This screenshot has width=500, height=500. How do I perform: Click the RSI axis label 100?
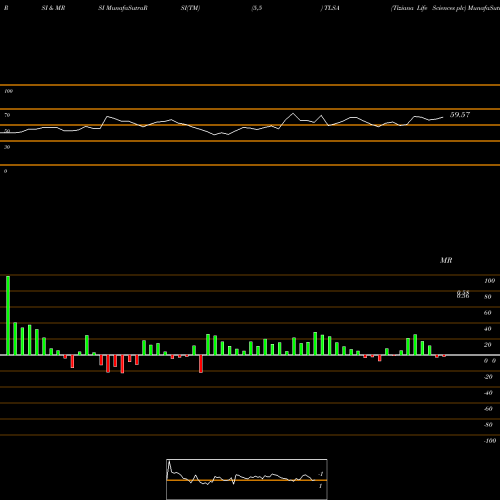coord(9,91)
